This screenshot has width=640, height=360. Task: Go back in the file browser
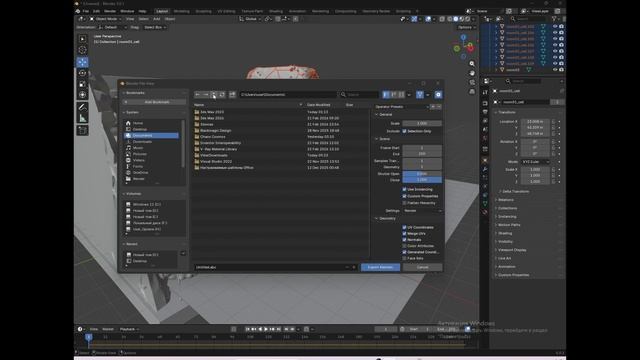point(198,95)
